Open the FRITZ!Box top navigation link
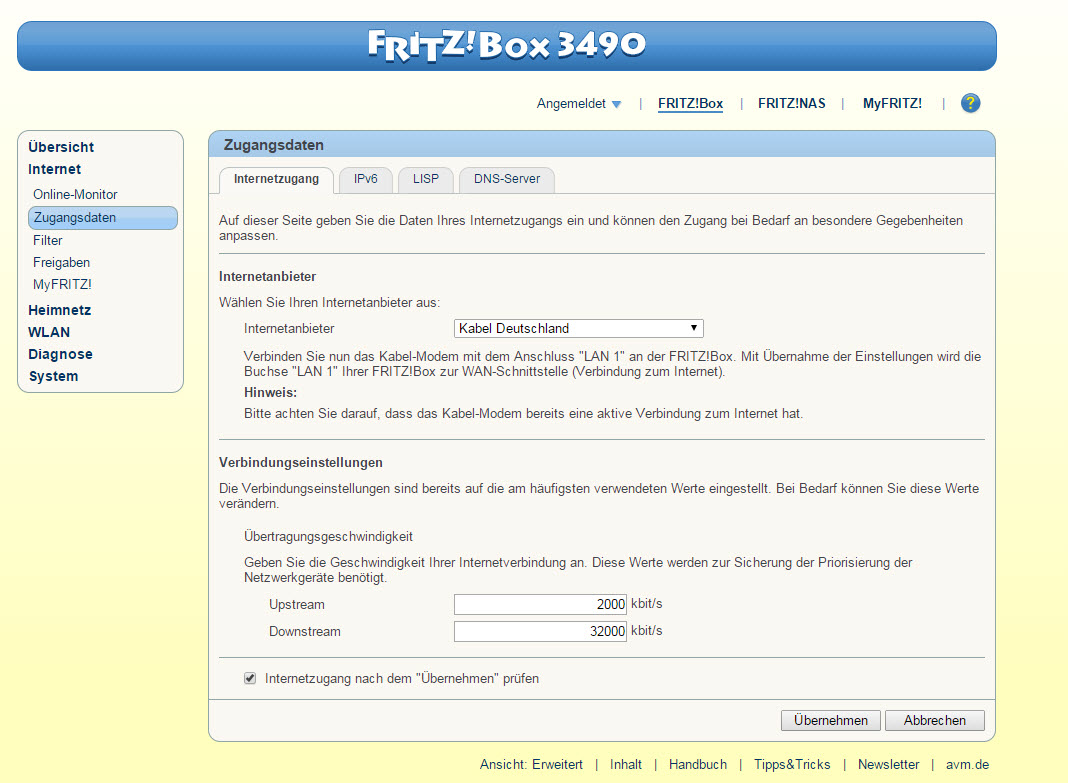Screen dimensions: 1068x783 tap(690, 103)
